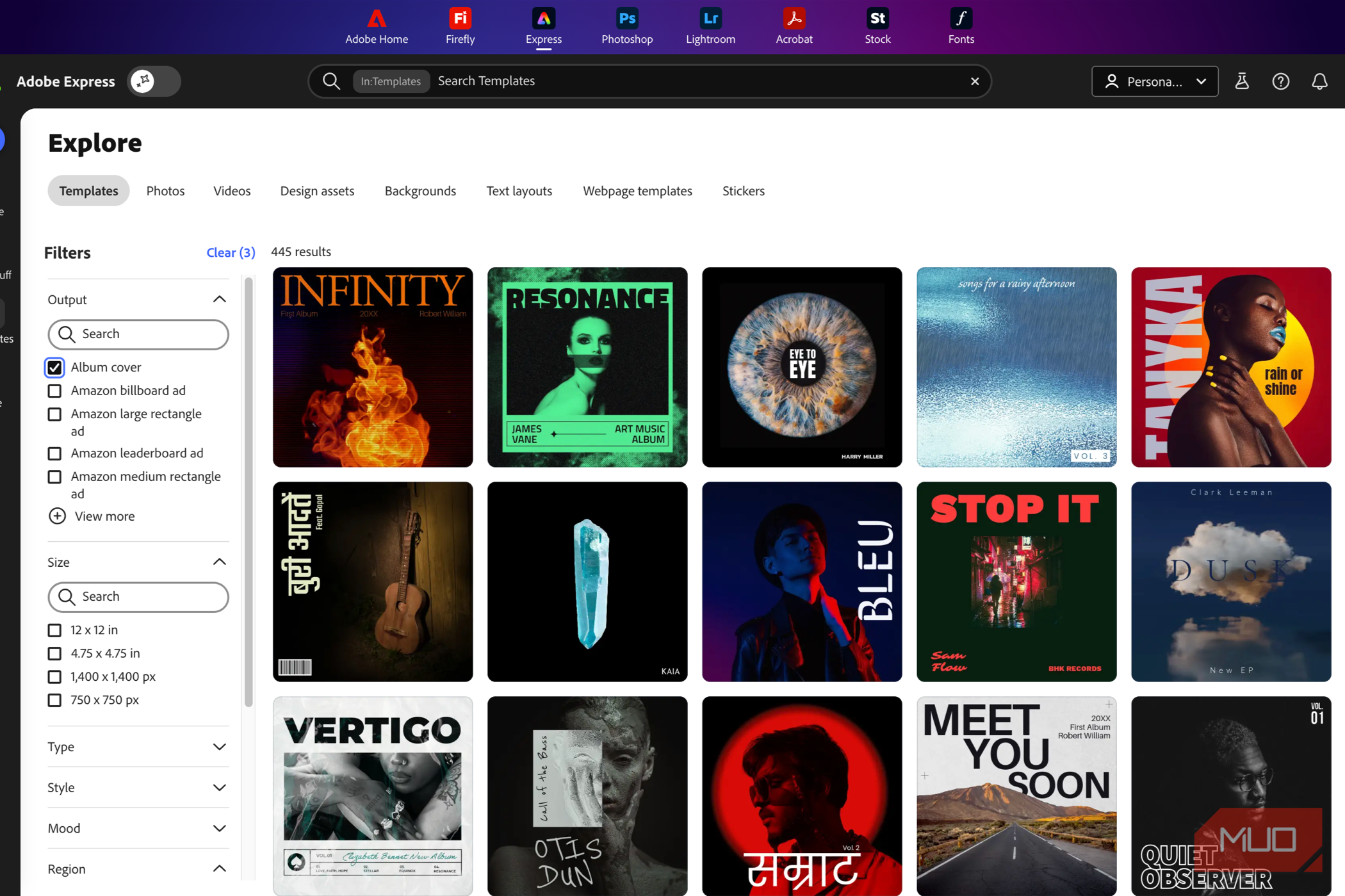Open Adobe Stock icon
Screen dimensions: 1345x896
coord(877,26)
